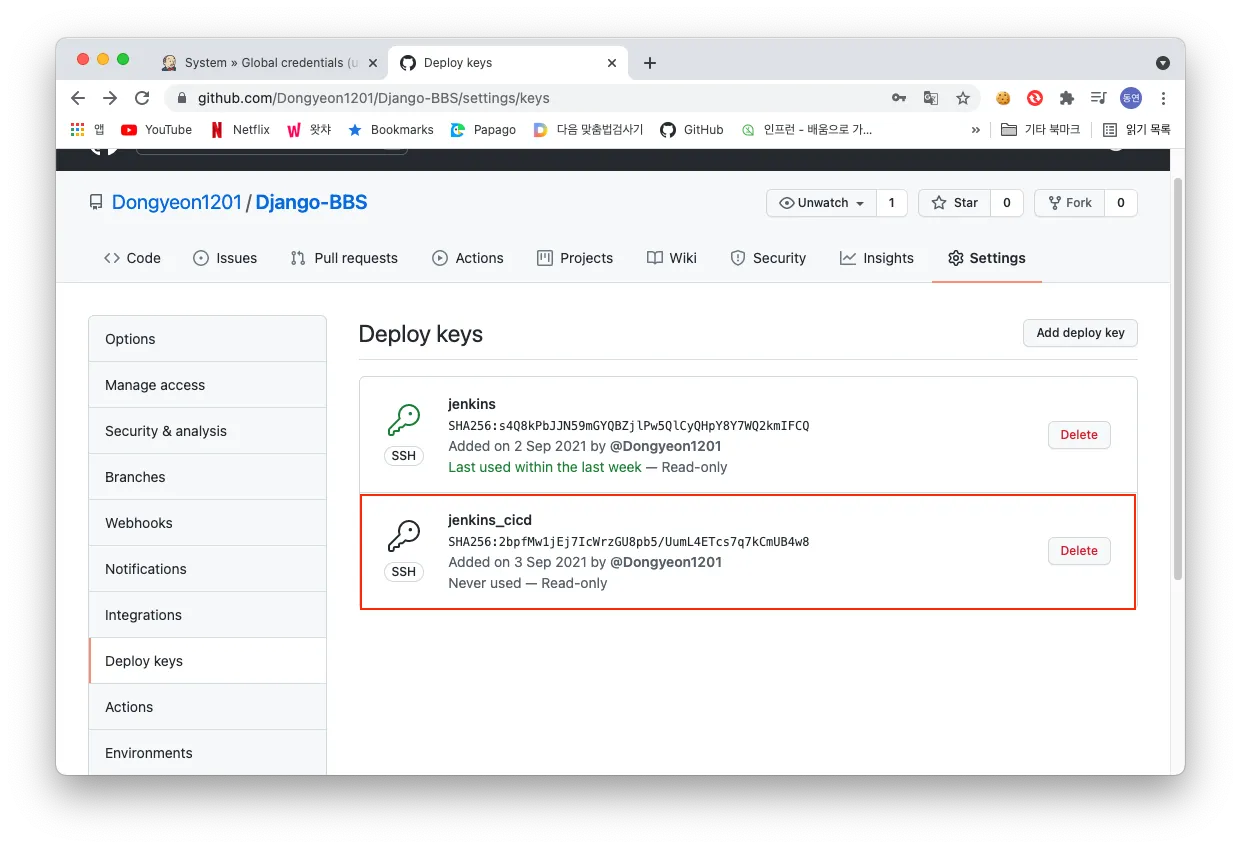Image resolution: width=1241 pixels, height=849 pixels.
Task: Click the translate page icon
Action: pos(931,98)
